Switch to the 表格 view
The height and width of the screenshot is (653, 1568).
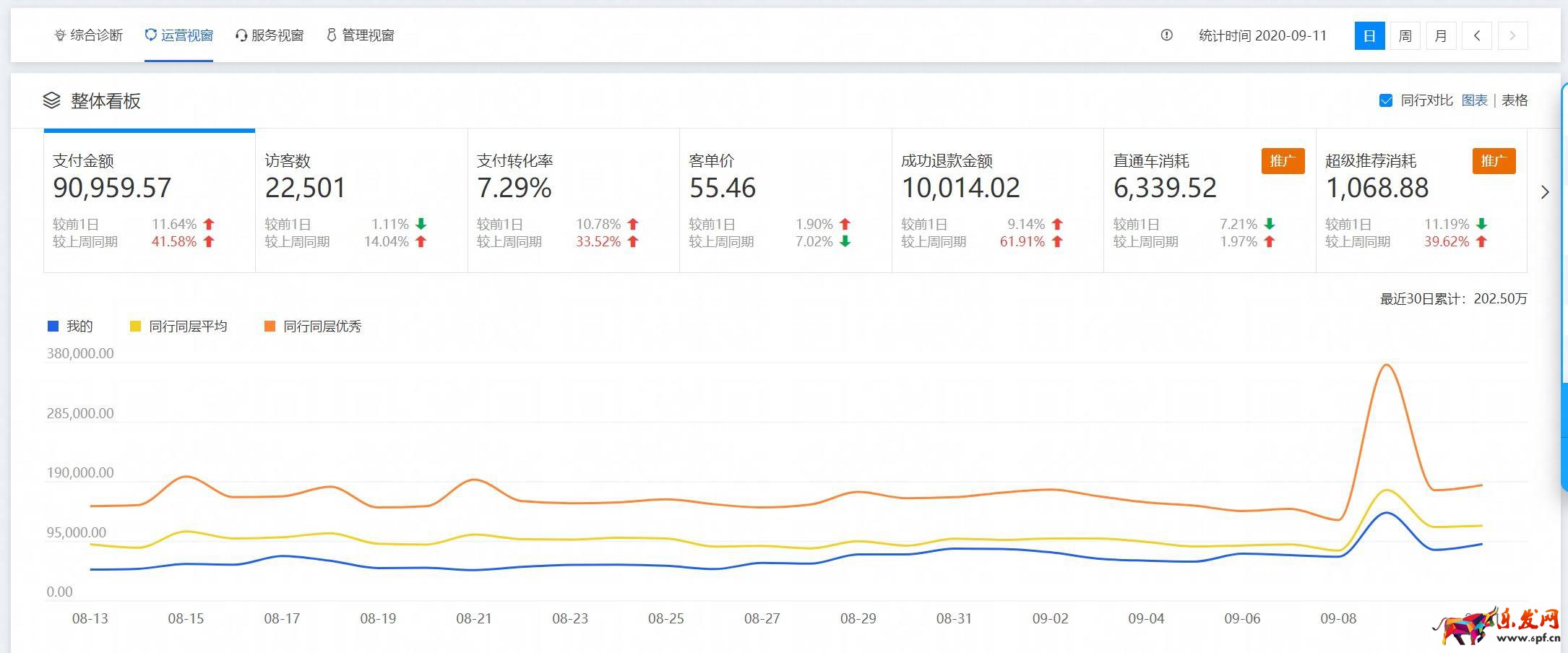(1515, 100)
